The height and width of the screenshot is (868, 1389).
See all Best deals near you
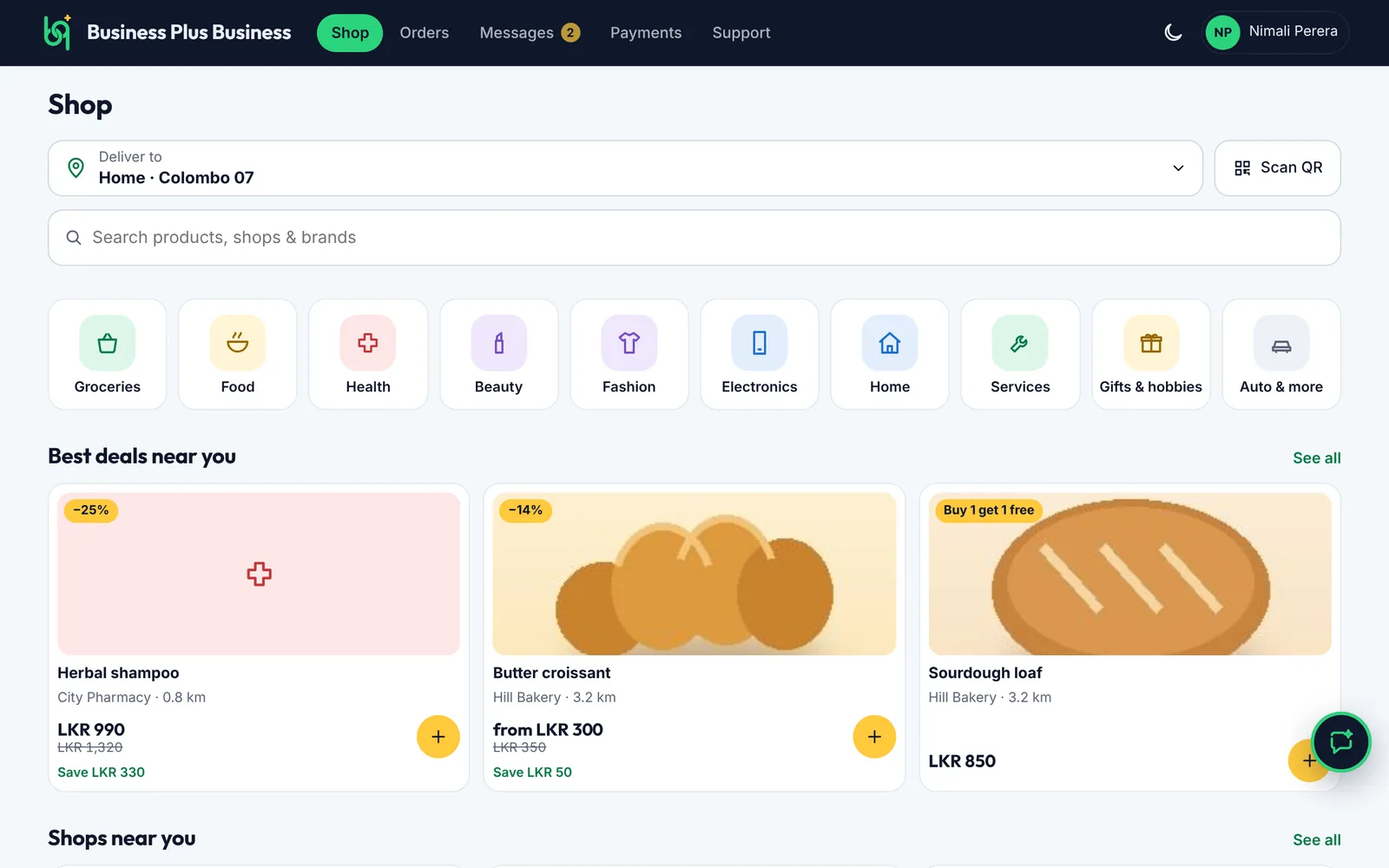[1317, 458]
